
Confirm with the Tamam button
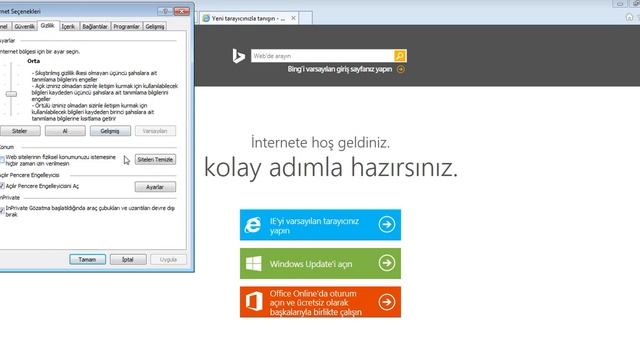87,260
